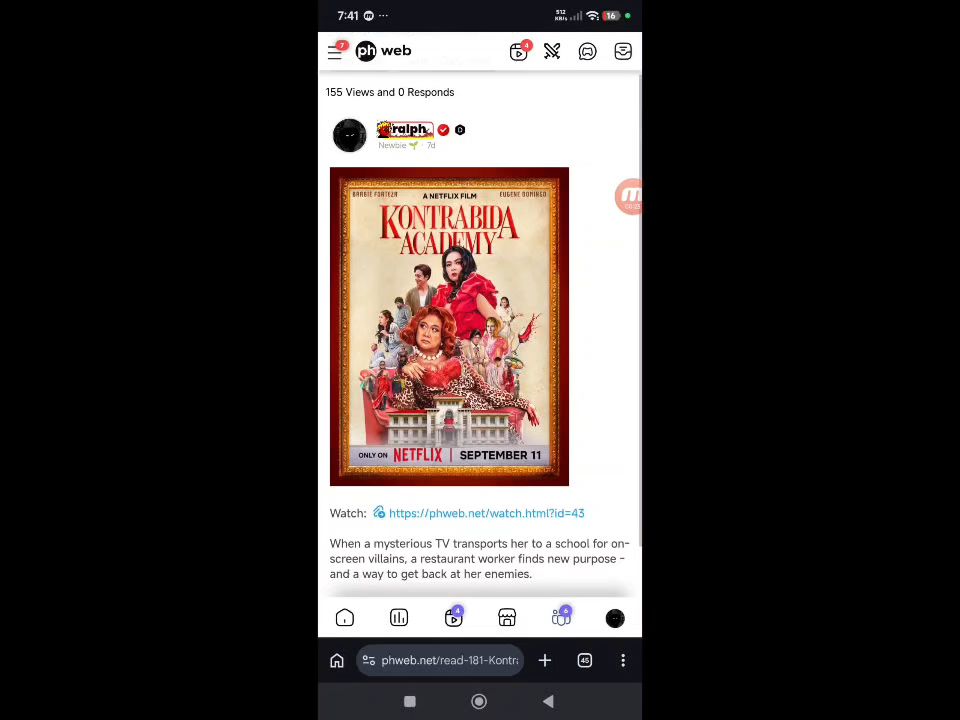Go to Home in the bottom navigation
960x720 pixels.
pos(345,617)
